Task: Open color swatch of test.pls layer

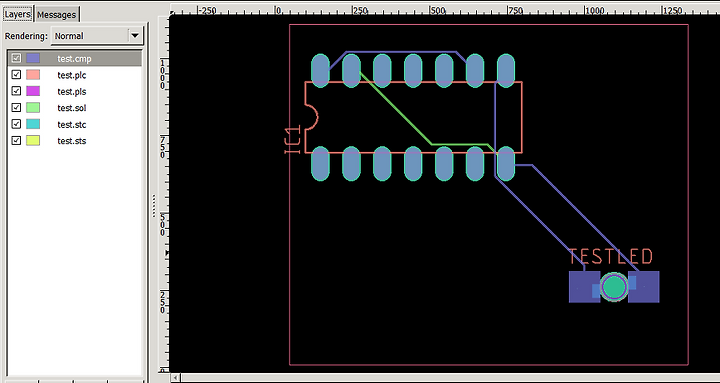Action: (33, 91)
